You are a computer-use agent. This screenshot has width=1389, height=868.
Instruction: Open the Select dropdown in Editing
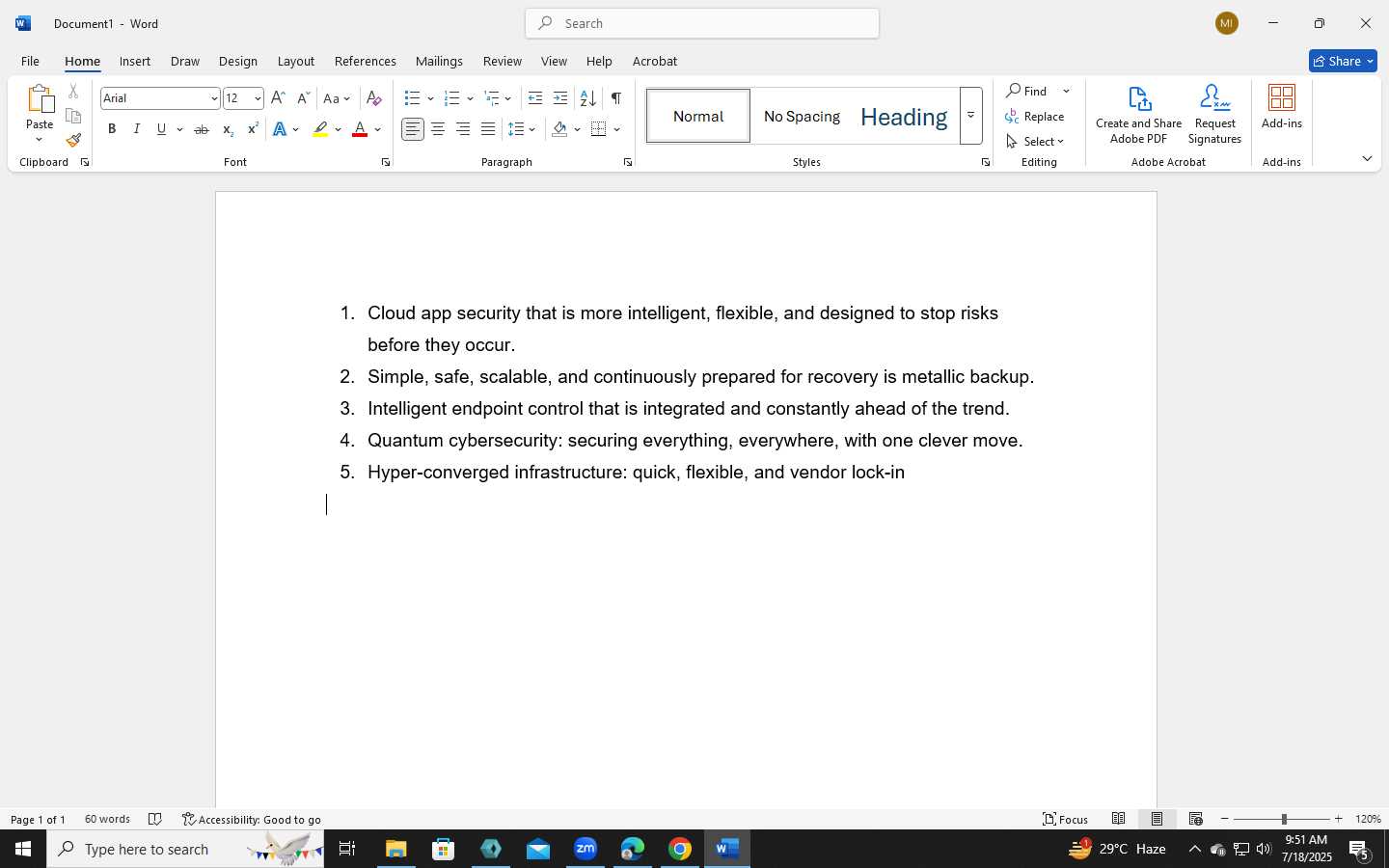pos(1036,142)
